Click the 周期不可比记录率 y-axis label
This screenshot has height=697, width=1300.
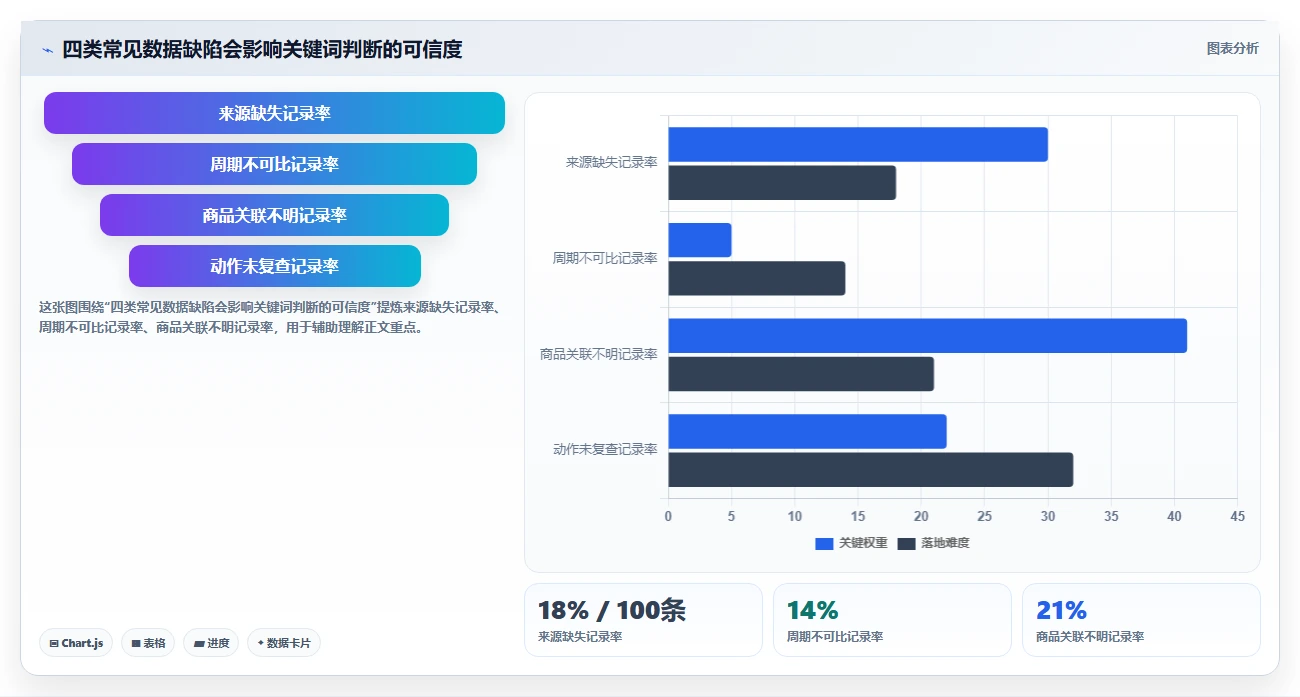pos(605,258)
